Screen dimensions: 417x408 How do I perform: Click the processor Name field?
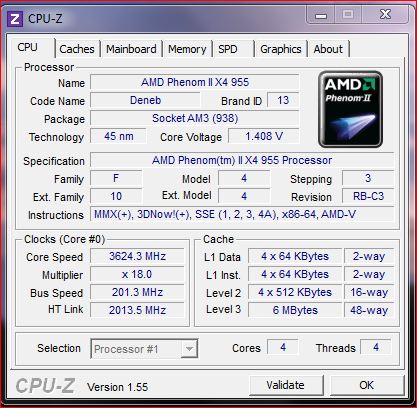[195, 82]
